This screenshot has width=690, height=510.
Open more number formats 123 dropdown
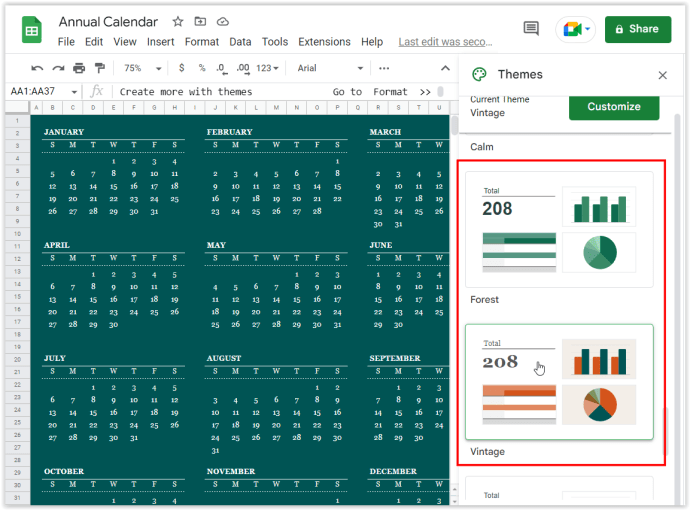[x=267, y=68]
